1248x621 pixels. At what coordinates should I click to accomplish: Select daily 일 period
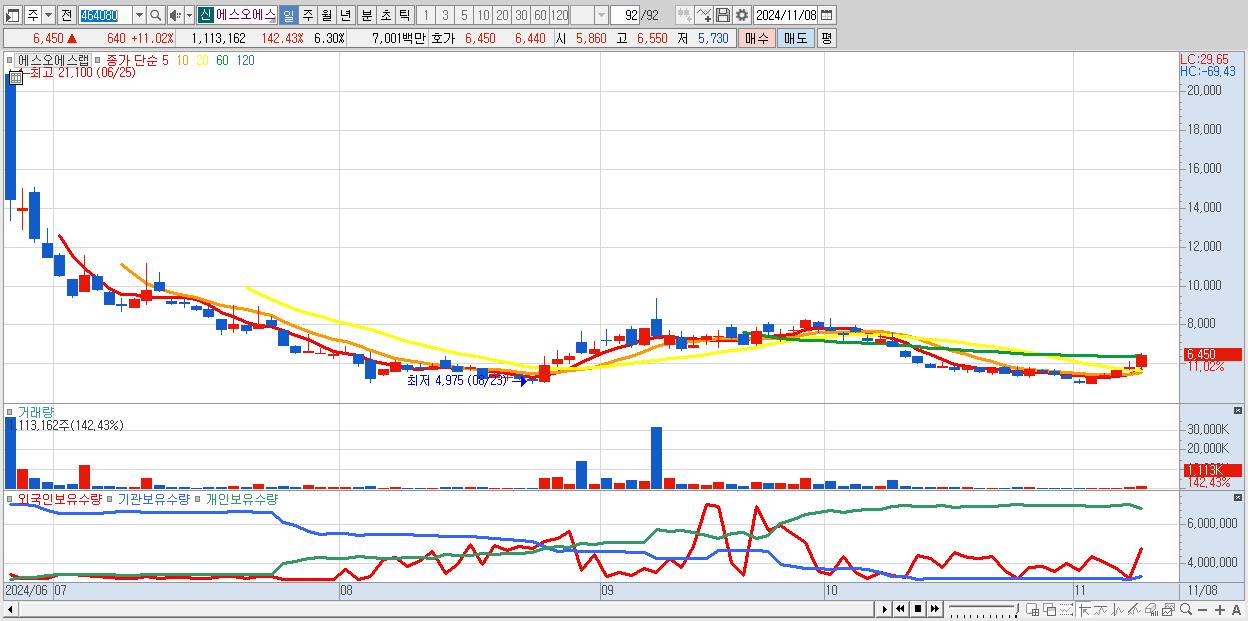tap(288, 16)
